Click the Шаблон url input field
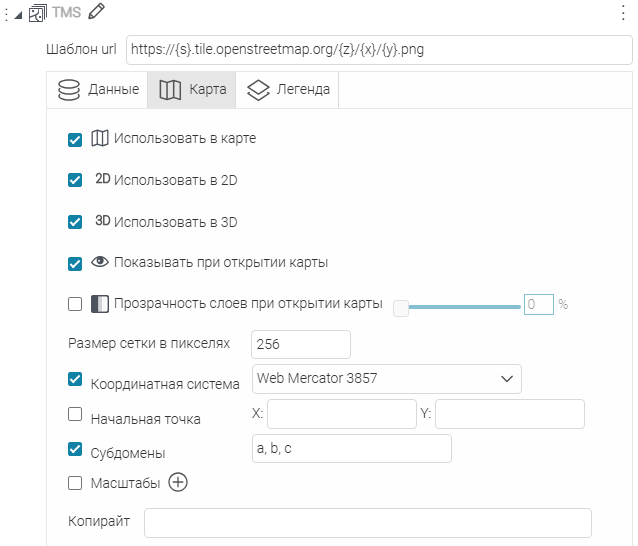Viewport: 638px width, 546px height. [x=379, y=49]
